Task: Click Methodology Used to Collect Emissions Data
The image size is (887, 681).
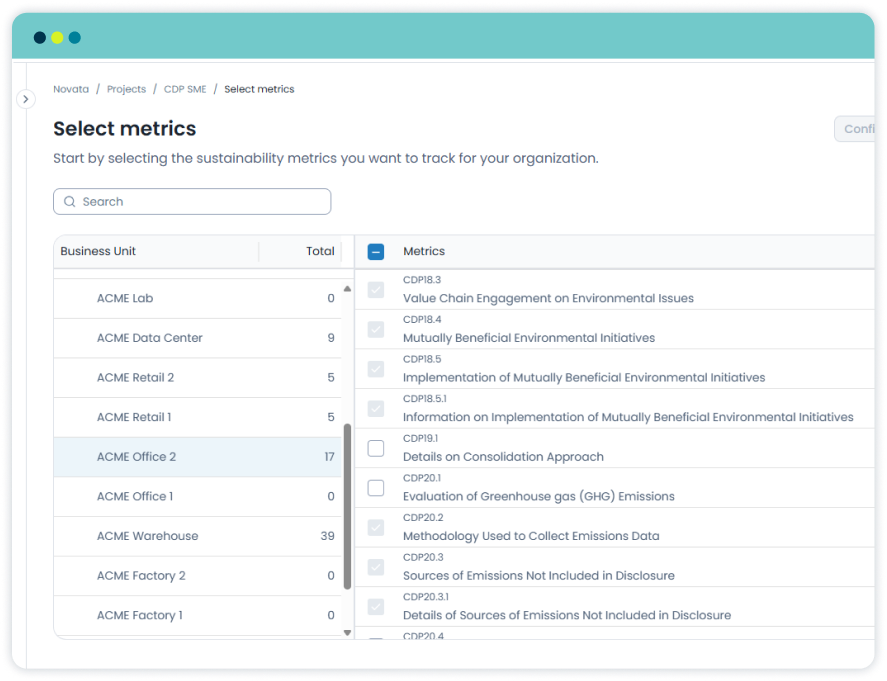Action: pyautogui.click(x=531, y=536)
